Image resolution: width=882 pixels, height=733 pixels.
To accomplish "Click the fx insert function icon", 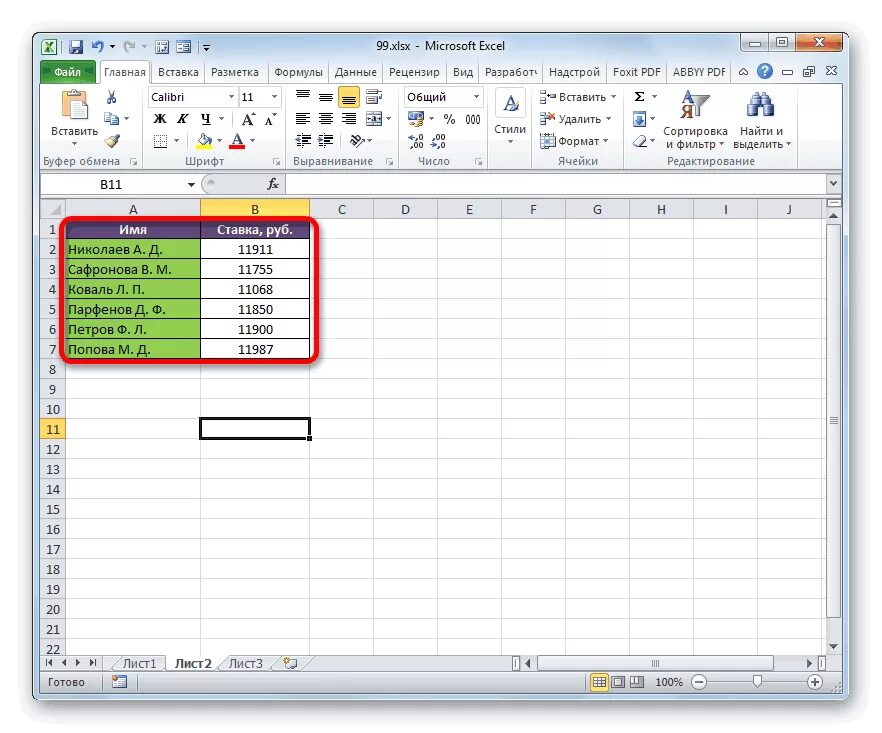I will 273,184.
